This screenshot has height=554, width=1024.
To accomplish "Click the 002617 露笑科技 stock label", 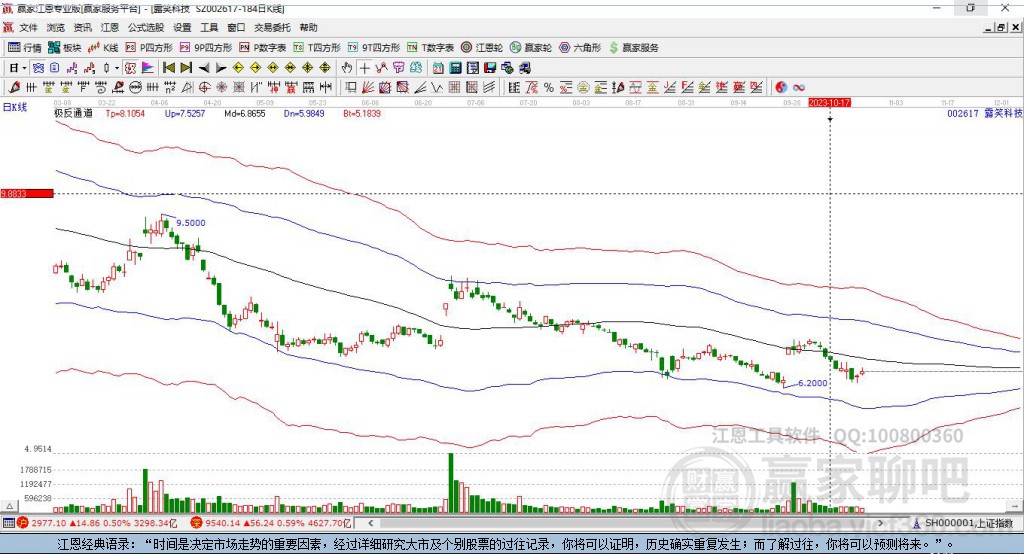I will tap(984, 113).
